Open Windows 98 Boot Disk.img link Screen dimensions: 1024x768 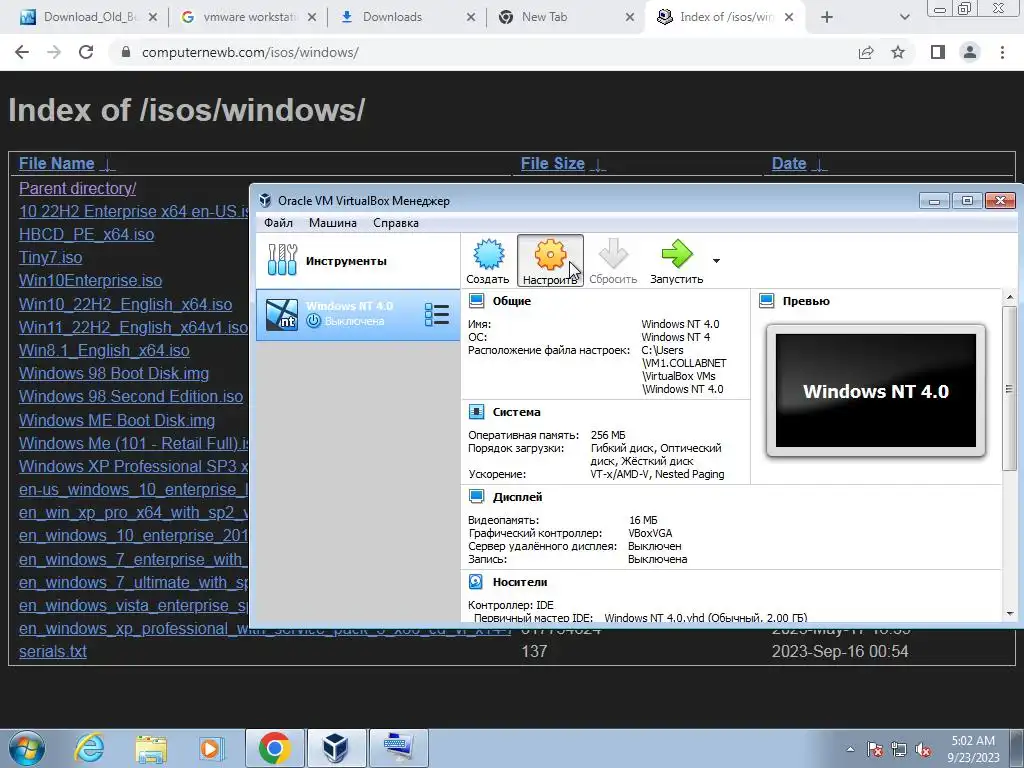[x=114, y=373]
